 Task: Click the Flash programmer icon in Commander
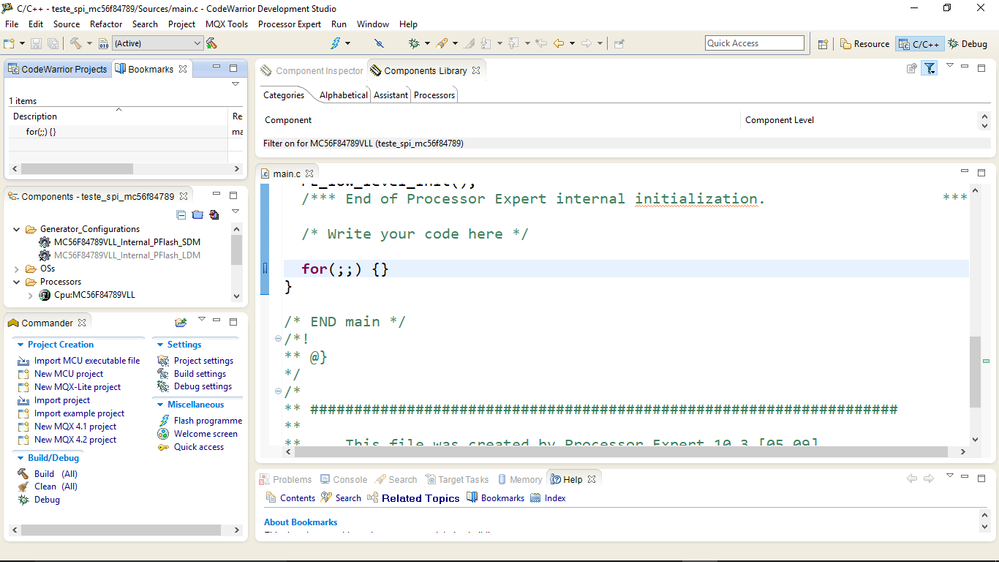(164, 421)
